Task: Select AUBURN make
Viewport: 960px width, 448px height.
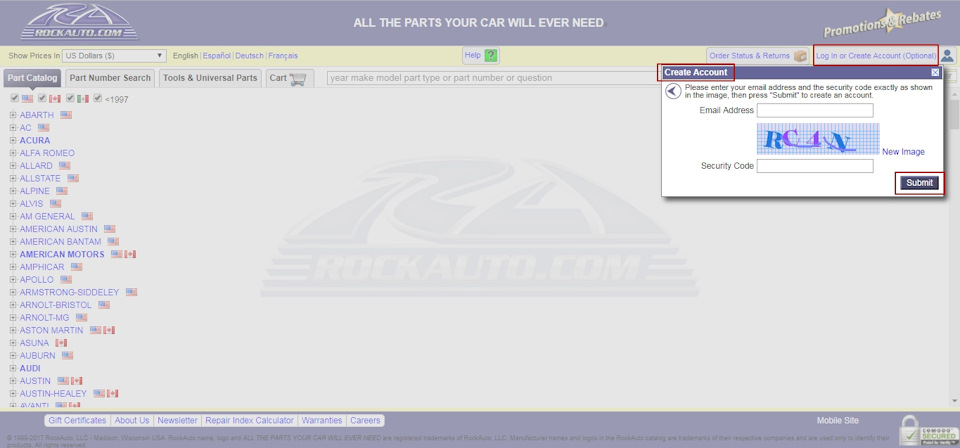Action: (x=37, y=356)
